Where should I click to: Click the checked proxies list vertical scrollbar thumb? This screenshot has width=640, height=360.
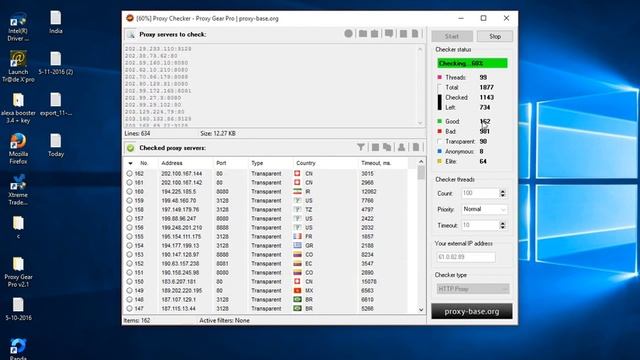(x=421, y=173)
